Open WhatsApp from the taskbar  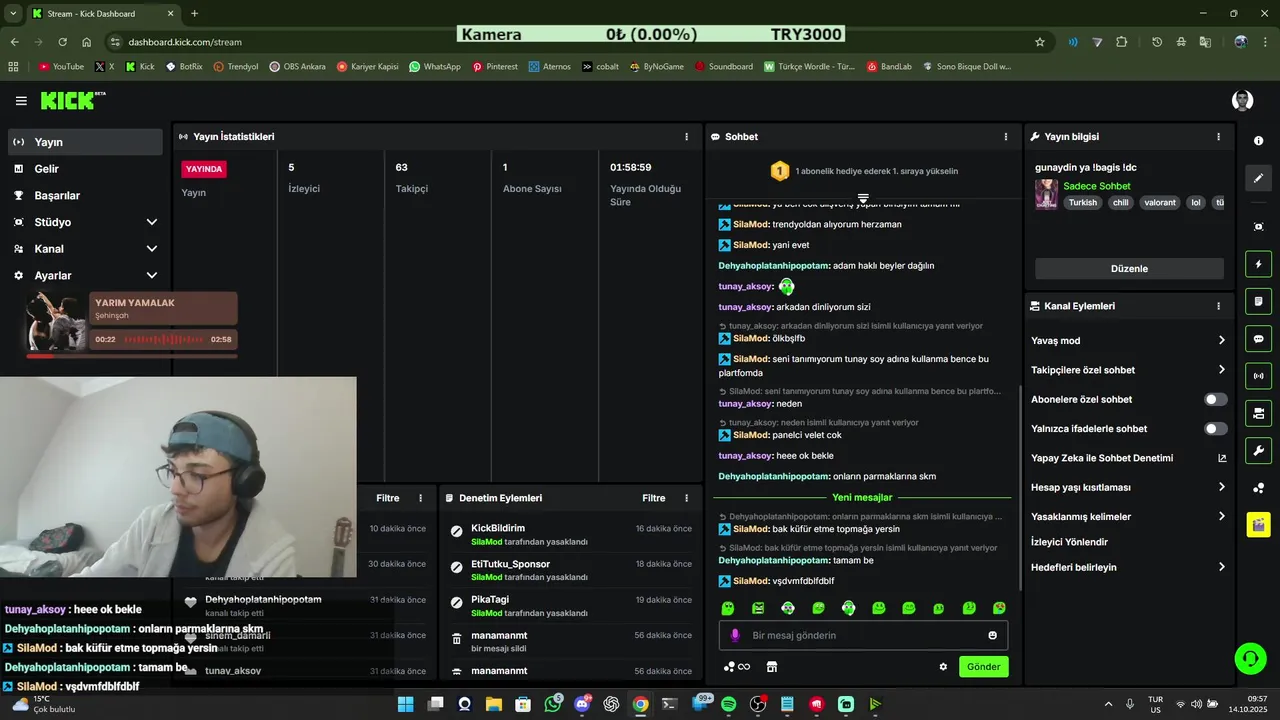pyautogui.click(x=553, y=704)
